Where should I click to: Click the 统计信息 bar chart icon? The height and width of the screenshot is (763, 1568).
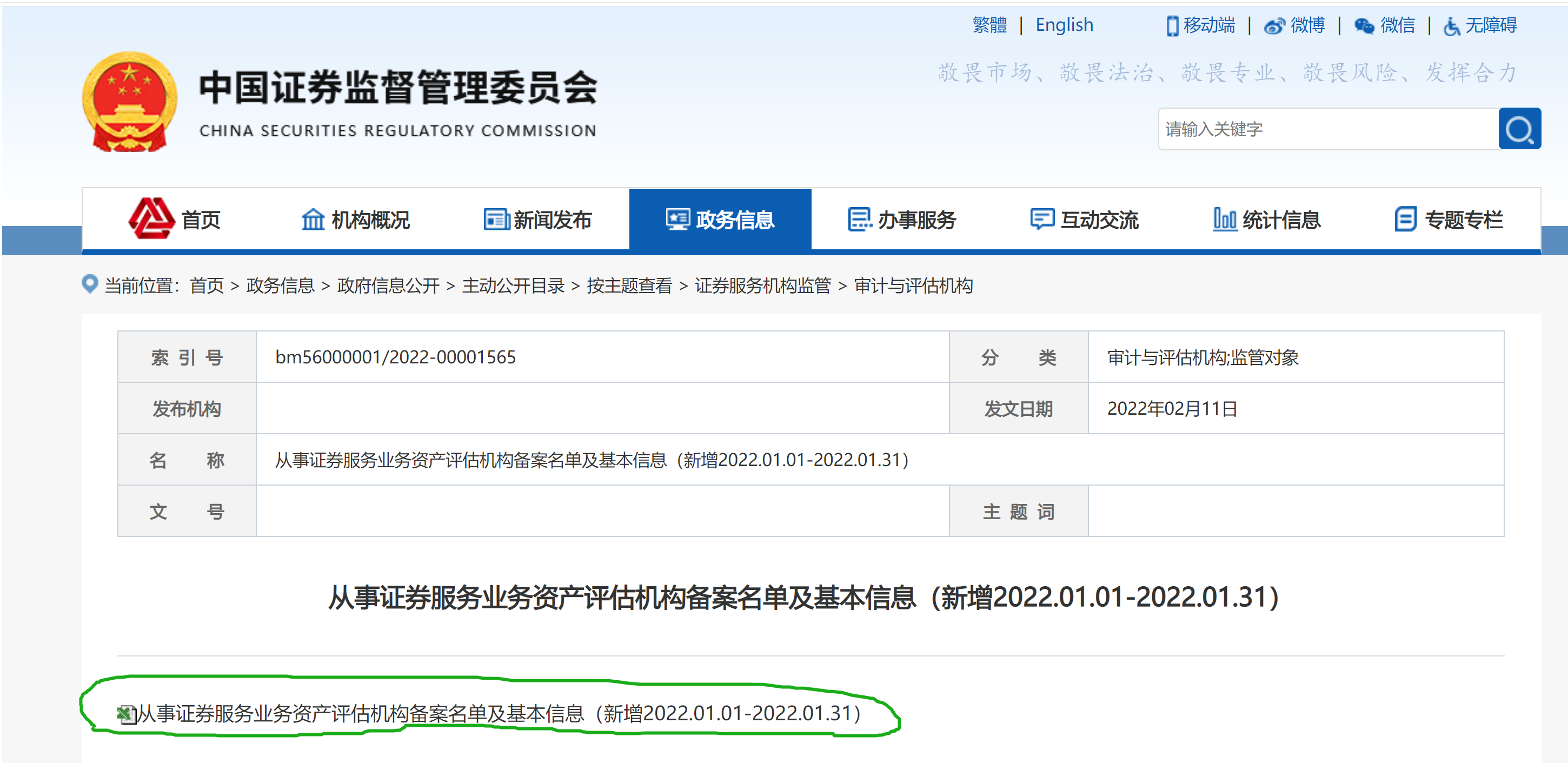pos(1225,220)
